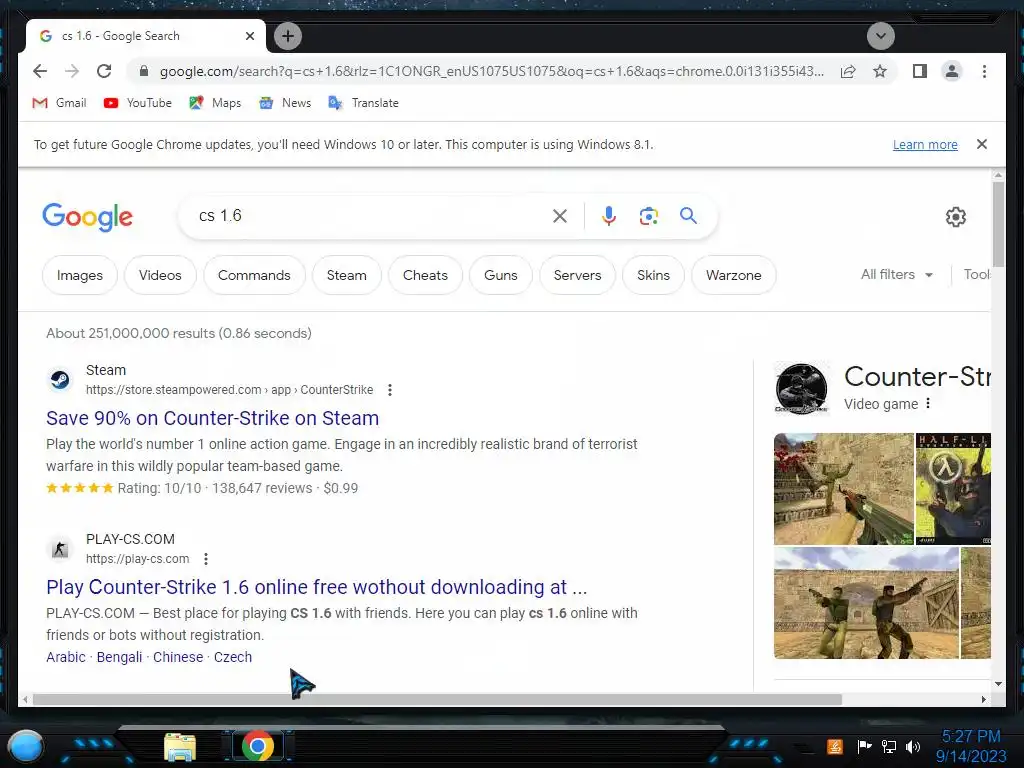Open the Arabic sitelink
Screen dimensions: 1024x768
coord(66,657)
